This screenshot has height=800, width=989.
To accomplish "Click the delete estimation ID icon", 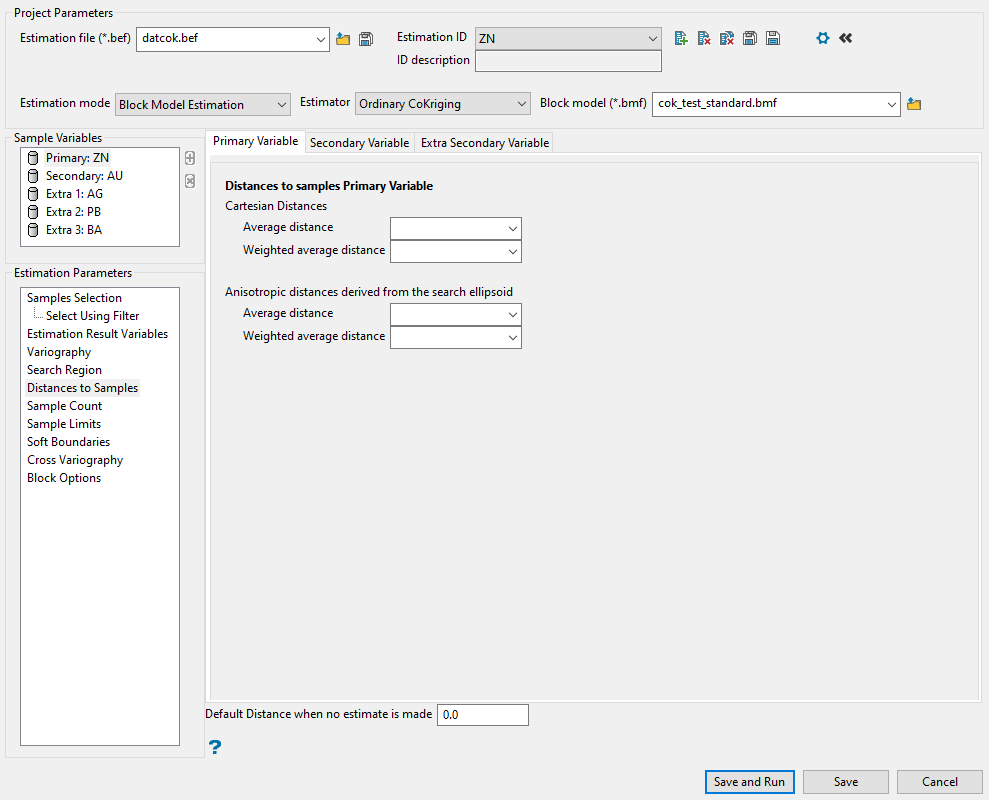I will click(704, 38).
